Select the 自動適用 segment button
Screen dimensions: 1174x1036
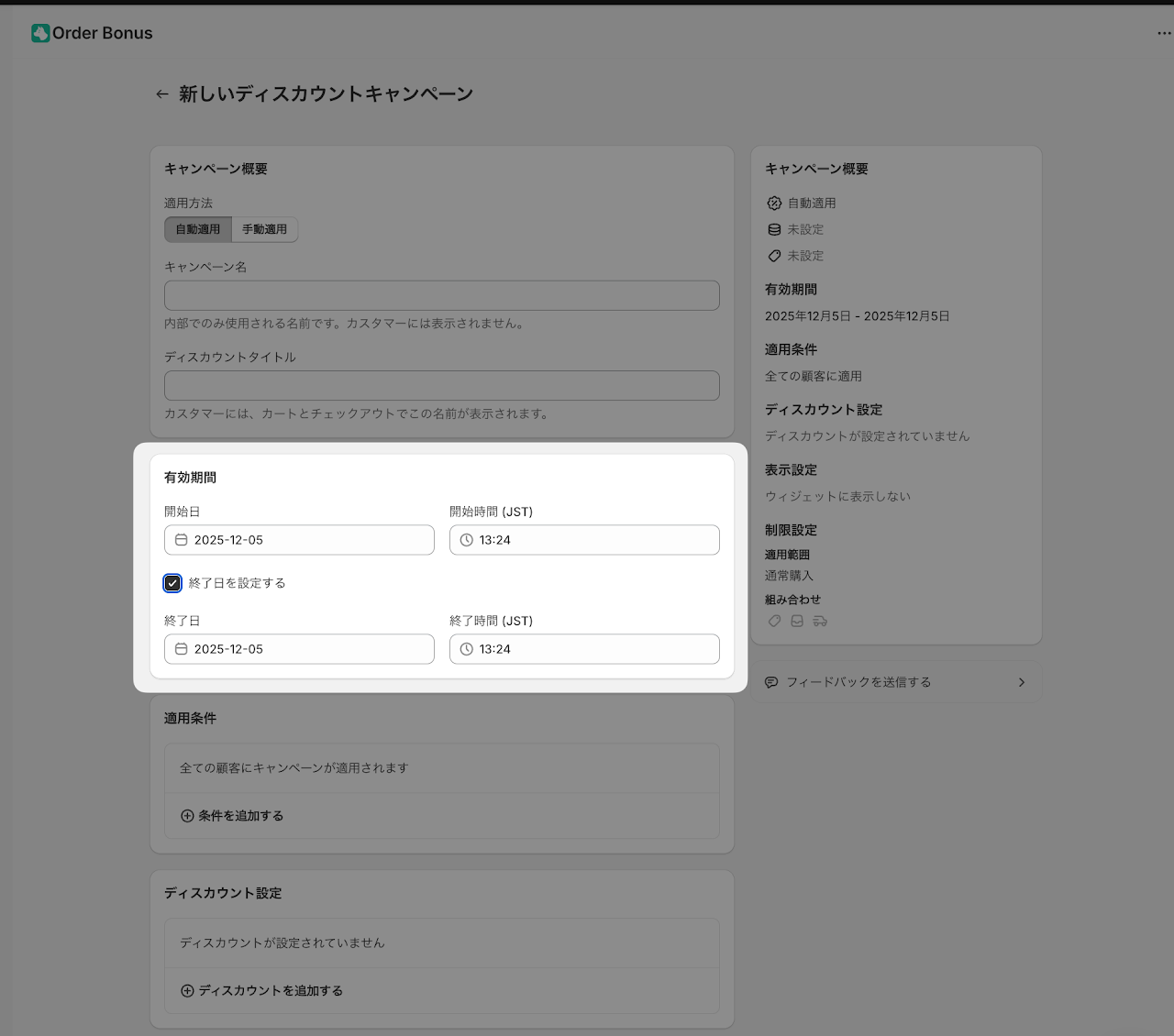click(198, 229)
